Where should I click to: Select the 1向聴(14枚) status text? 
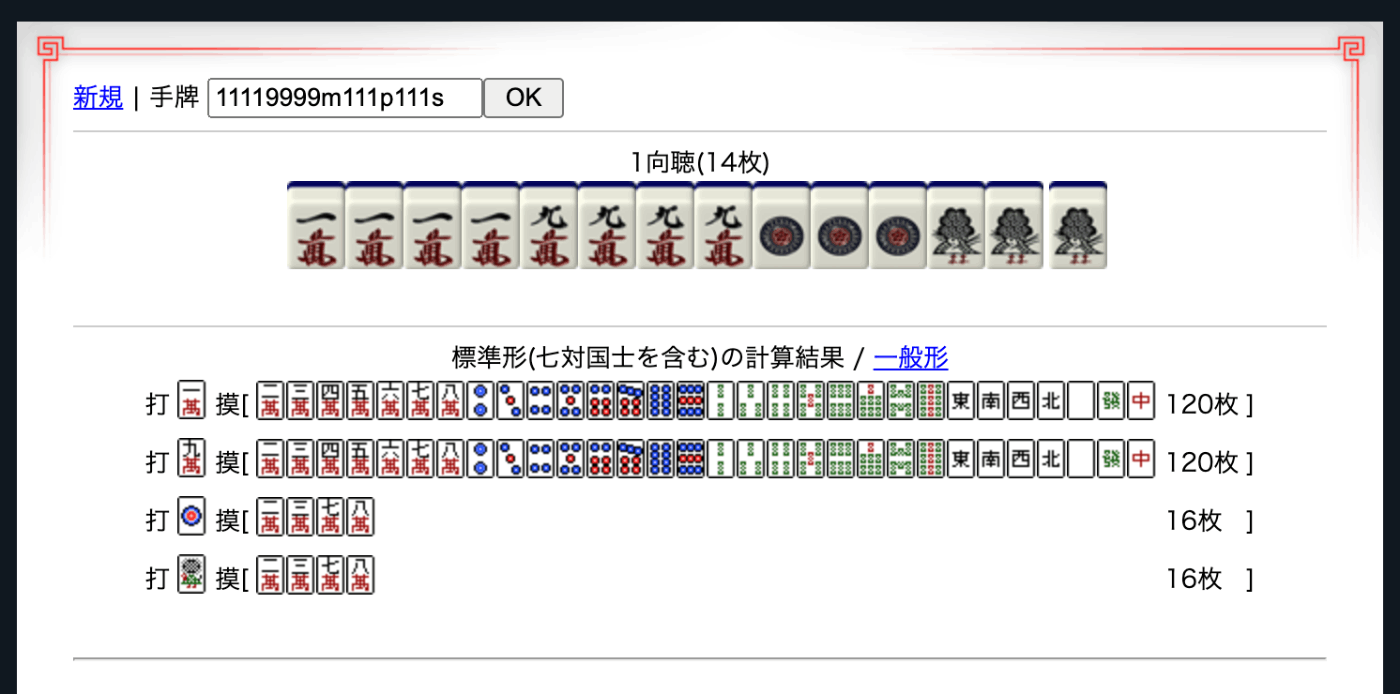click(x=700, y=162)
